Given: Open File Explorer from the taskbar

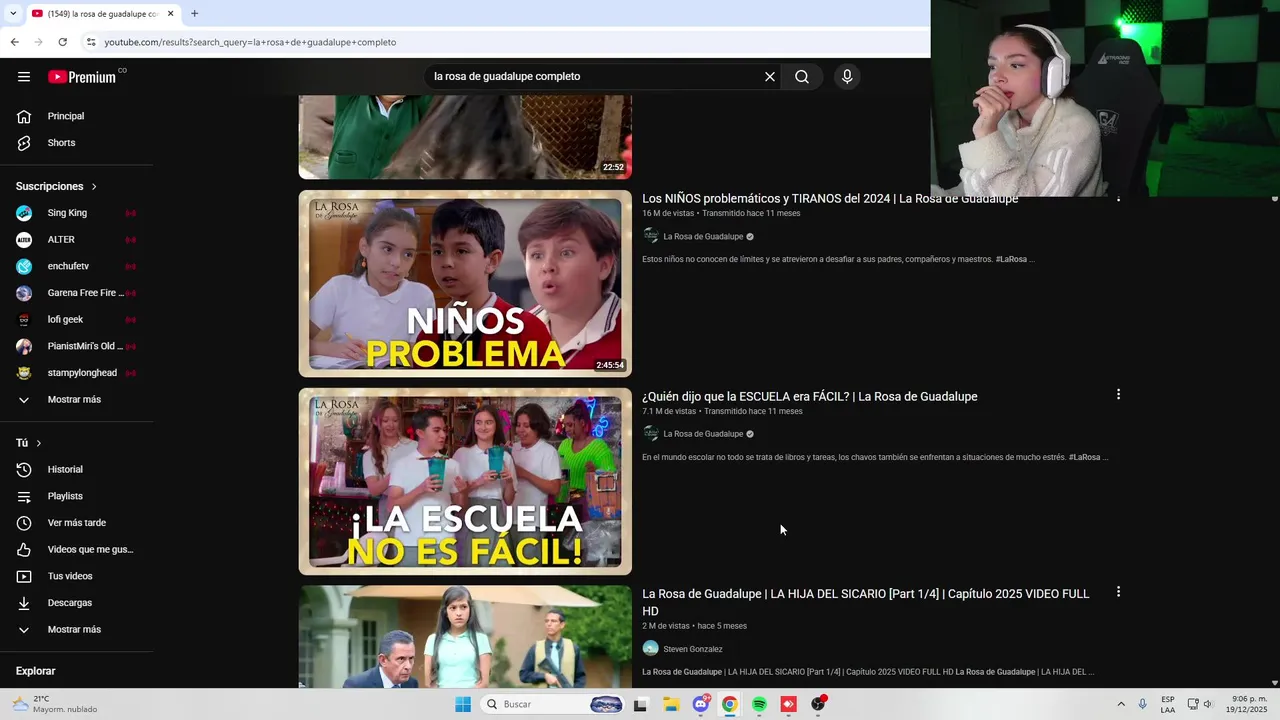Looking at the screenshot, I should point(671,704).
